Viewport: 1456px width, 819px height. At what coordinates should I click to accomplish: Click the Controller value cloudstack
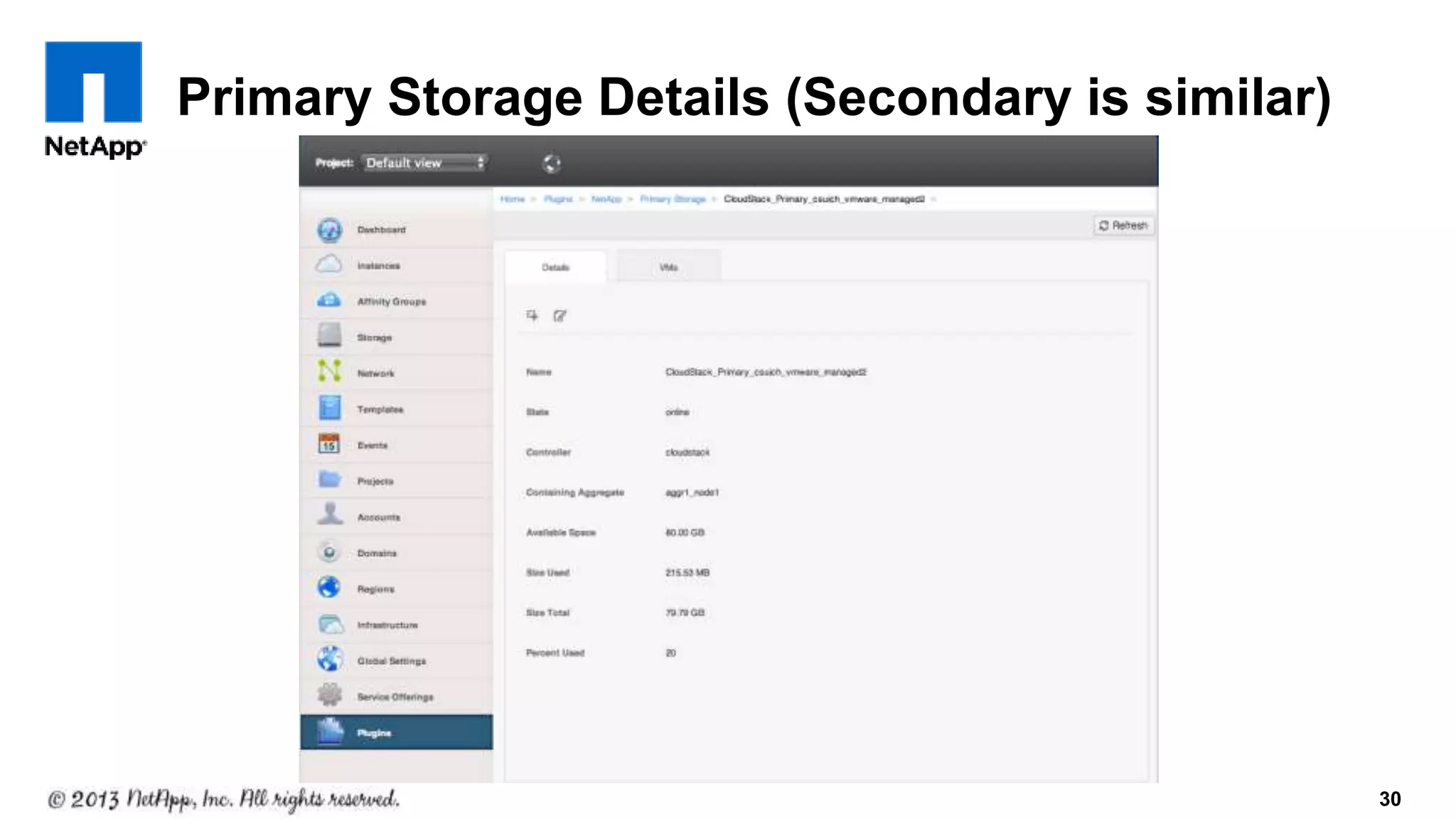(687, 452)
